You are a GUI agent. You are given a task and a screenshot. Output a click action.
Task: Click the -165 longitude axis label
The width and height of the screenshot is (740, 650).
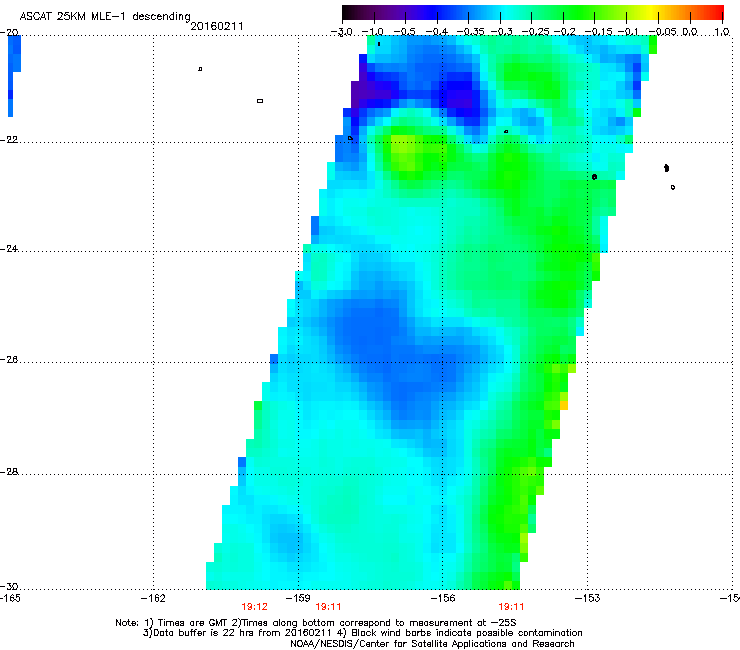click(x=10, y=598)
